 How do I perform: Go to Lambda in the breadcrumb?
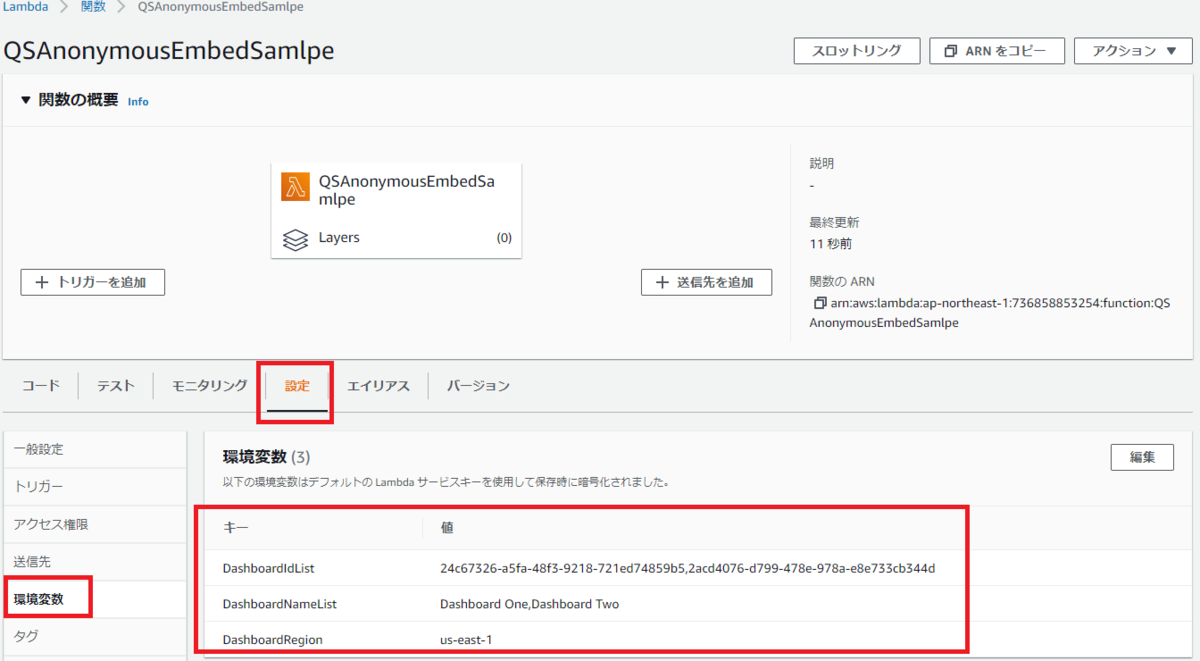[x=24, y=7]
